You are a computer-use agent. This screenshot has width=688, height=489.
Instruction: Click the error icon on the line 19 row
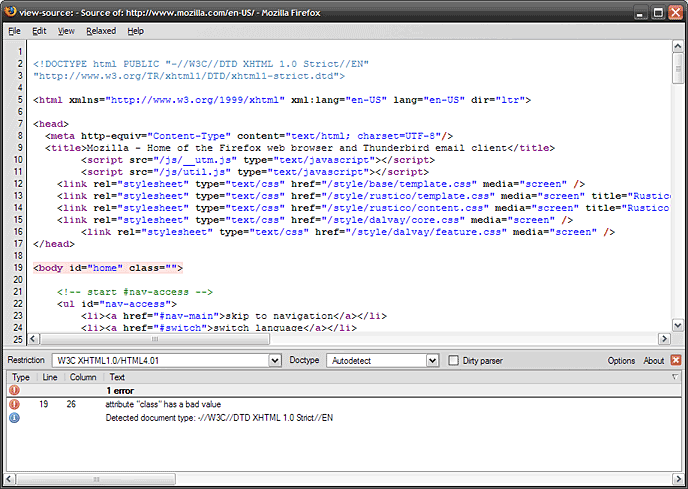[14, 404]
